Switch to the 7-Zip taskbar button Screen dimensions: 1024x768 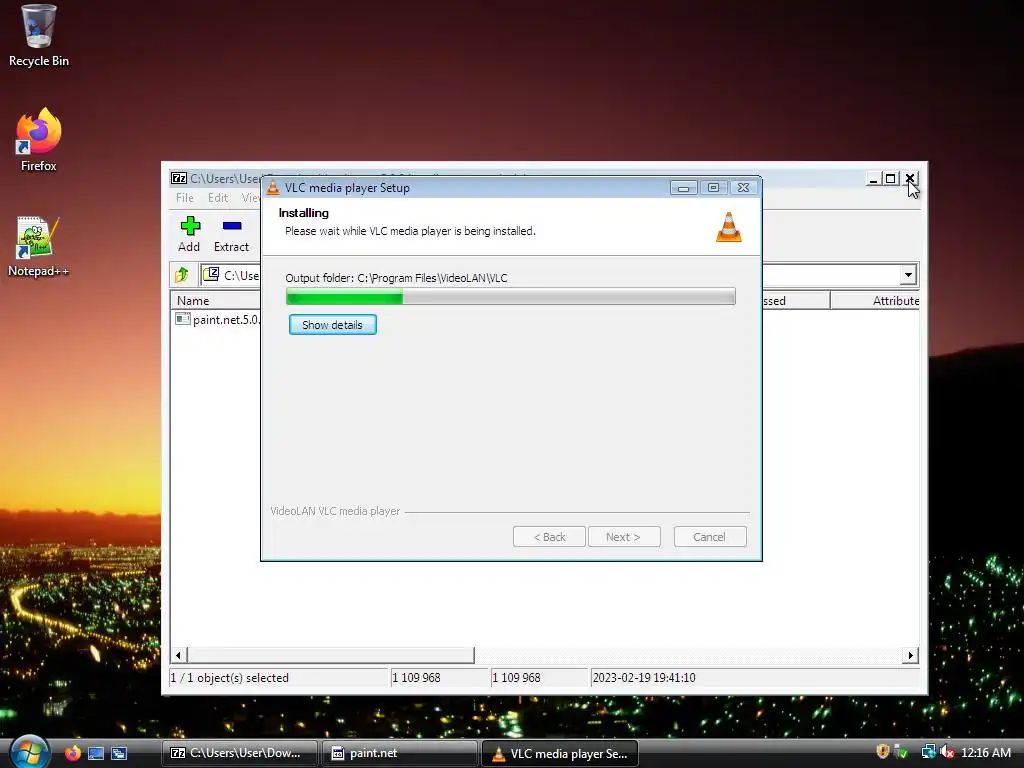point(239,753)
